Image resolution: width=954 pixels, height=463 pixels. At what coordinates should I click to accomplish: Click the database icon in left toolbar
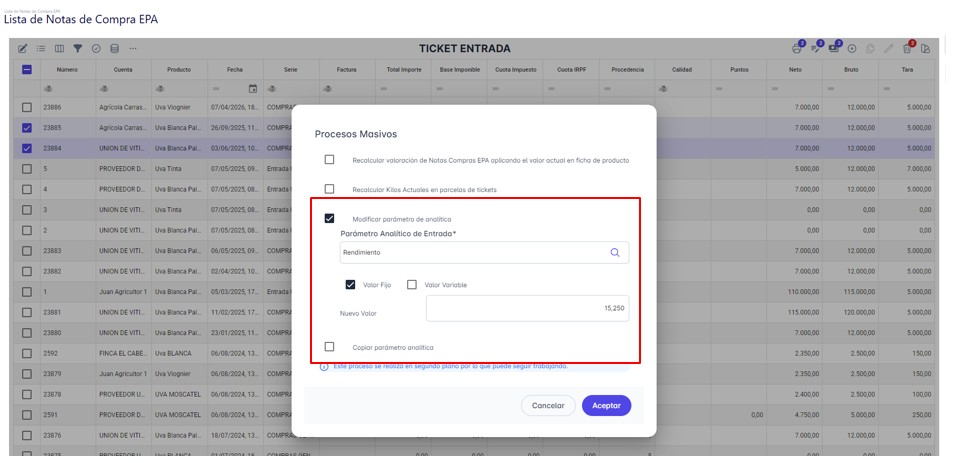coord(114,48)
